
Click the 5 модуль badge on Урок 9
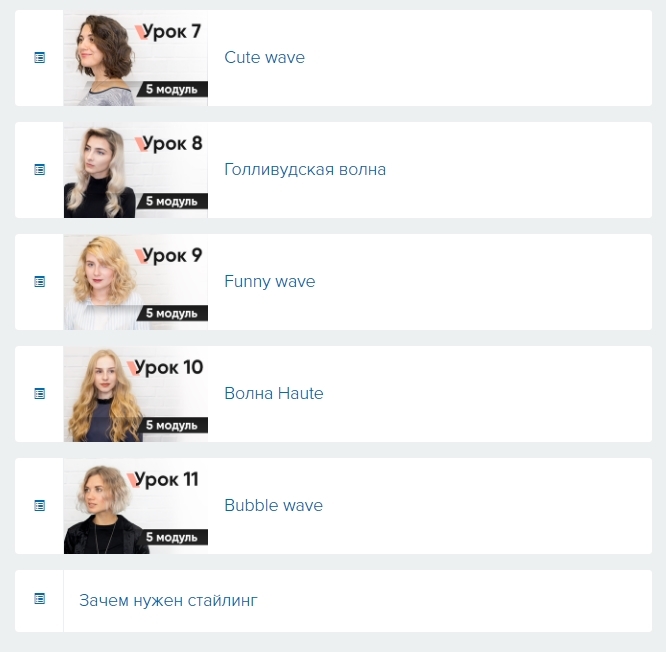(x=172, y=313)
